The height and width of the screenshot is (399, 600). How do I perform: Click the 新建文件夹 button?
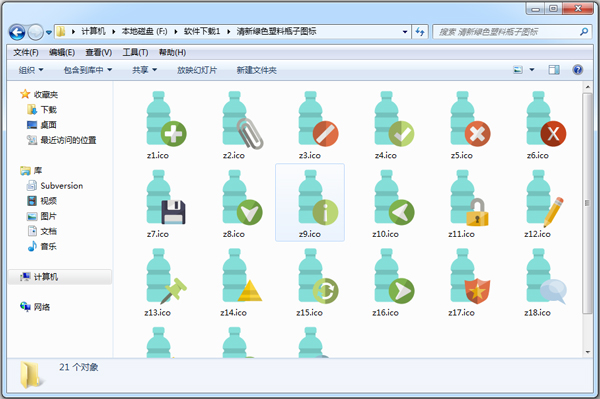point(256,70)
